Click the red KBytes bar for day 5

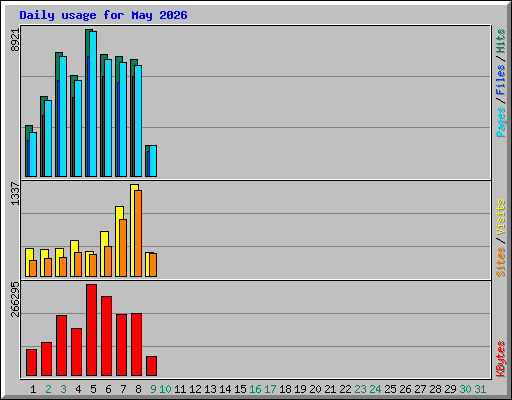click(92, 330)
